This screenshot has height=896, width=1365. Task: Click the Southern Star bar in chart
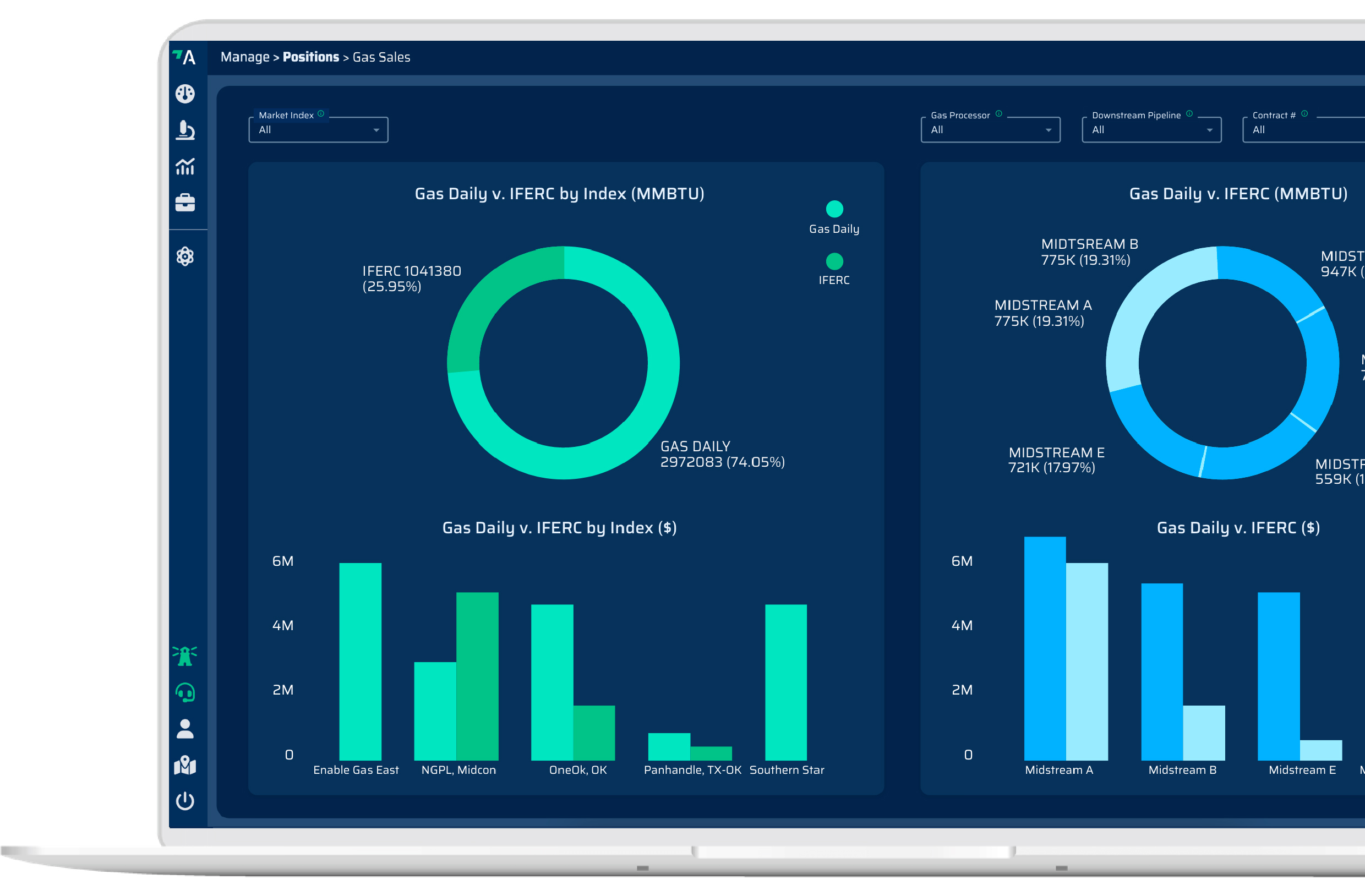pos(786,682)
